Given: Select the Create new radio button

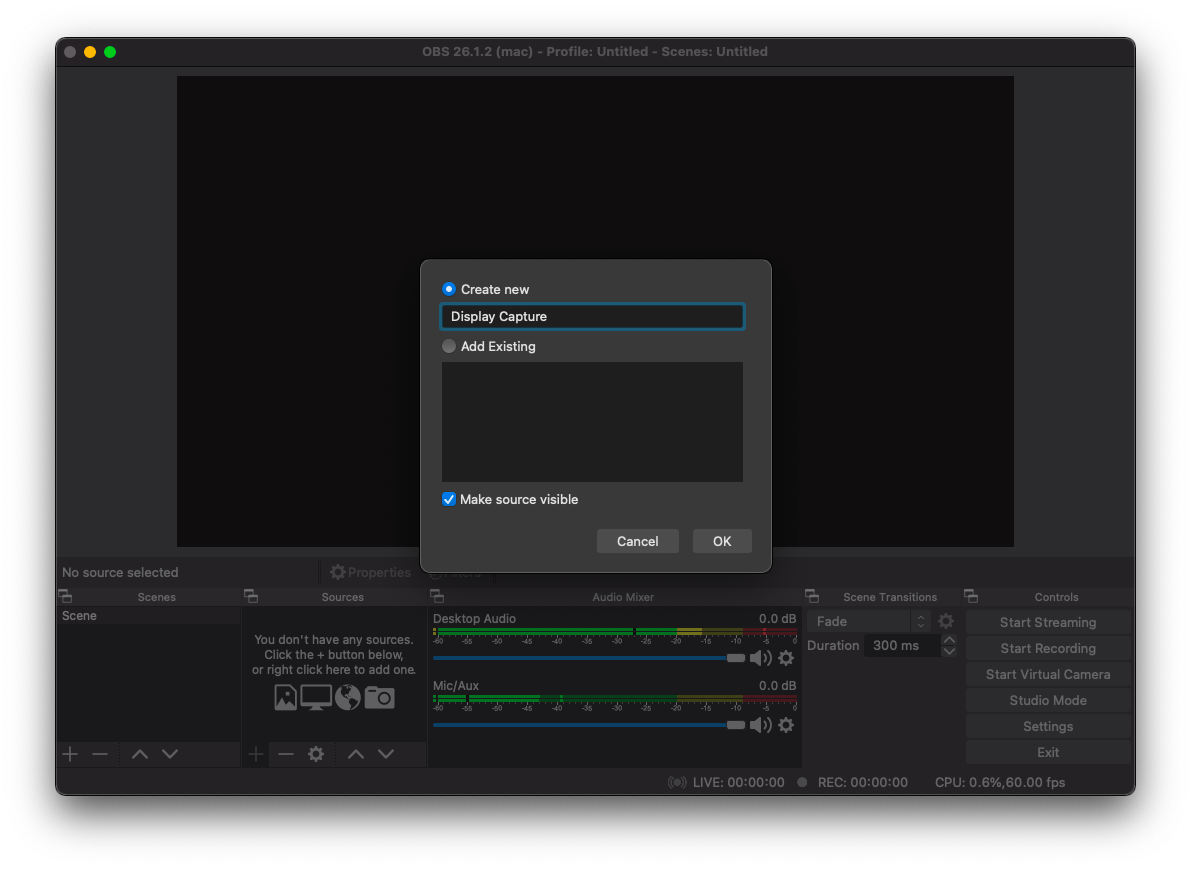Looking at the screenshot, I should pos(449,289).
